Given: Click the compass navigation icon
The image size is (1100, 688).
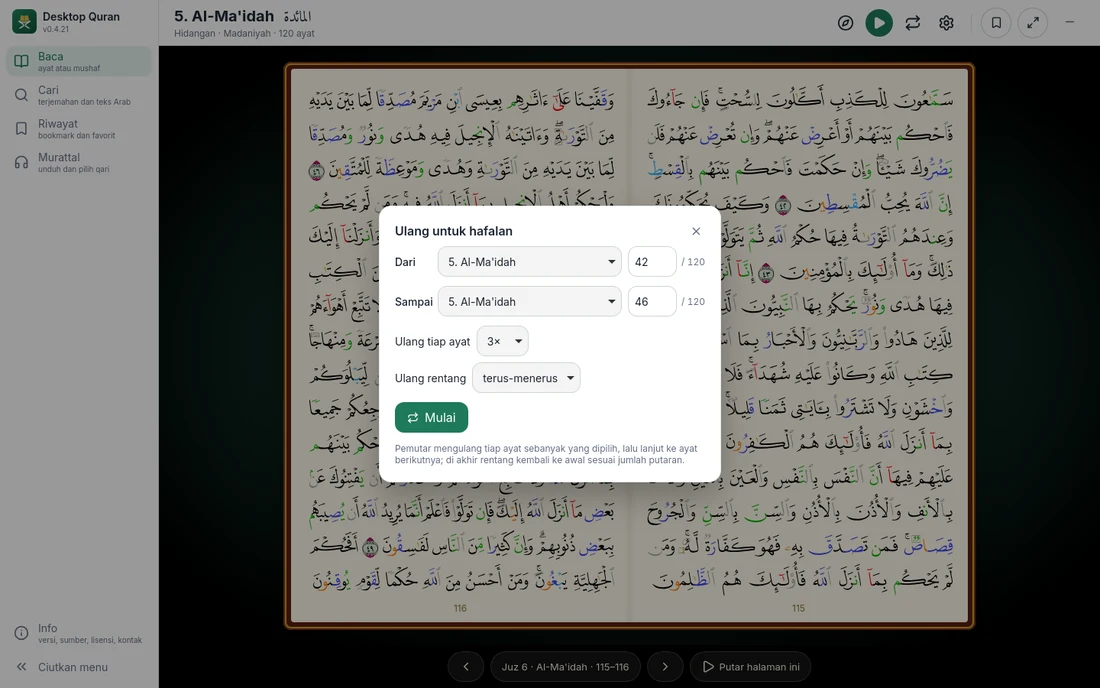Looking at the screenshot, I should (845, 22).
